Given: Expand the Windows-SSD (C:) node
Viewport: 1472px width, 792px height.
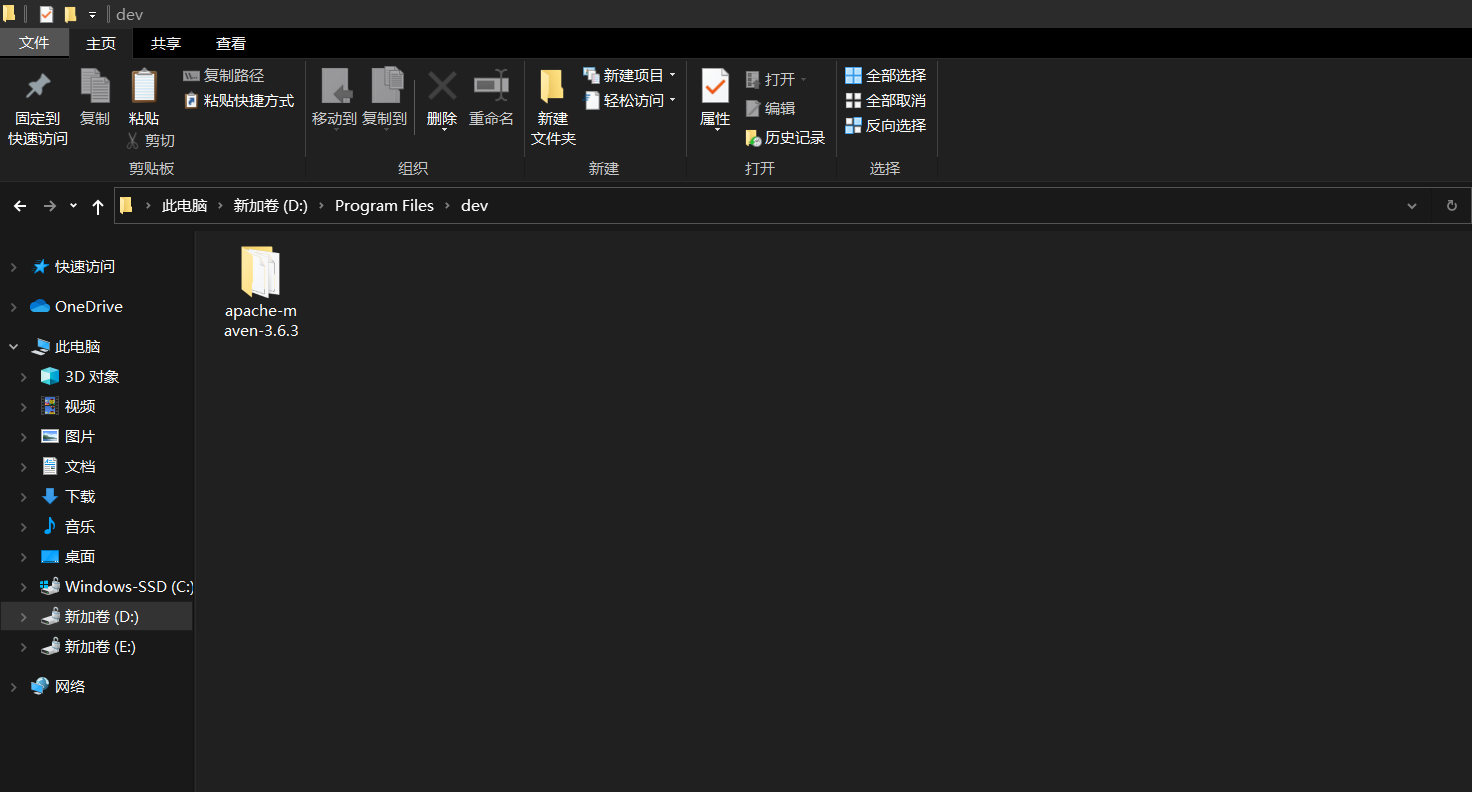Looking at the screenshot, I should point(24,587).
